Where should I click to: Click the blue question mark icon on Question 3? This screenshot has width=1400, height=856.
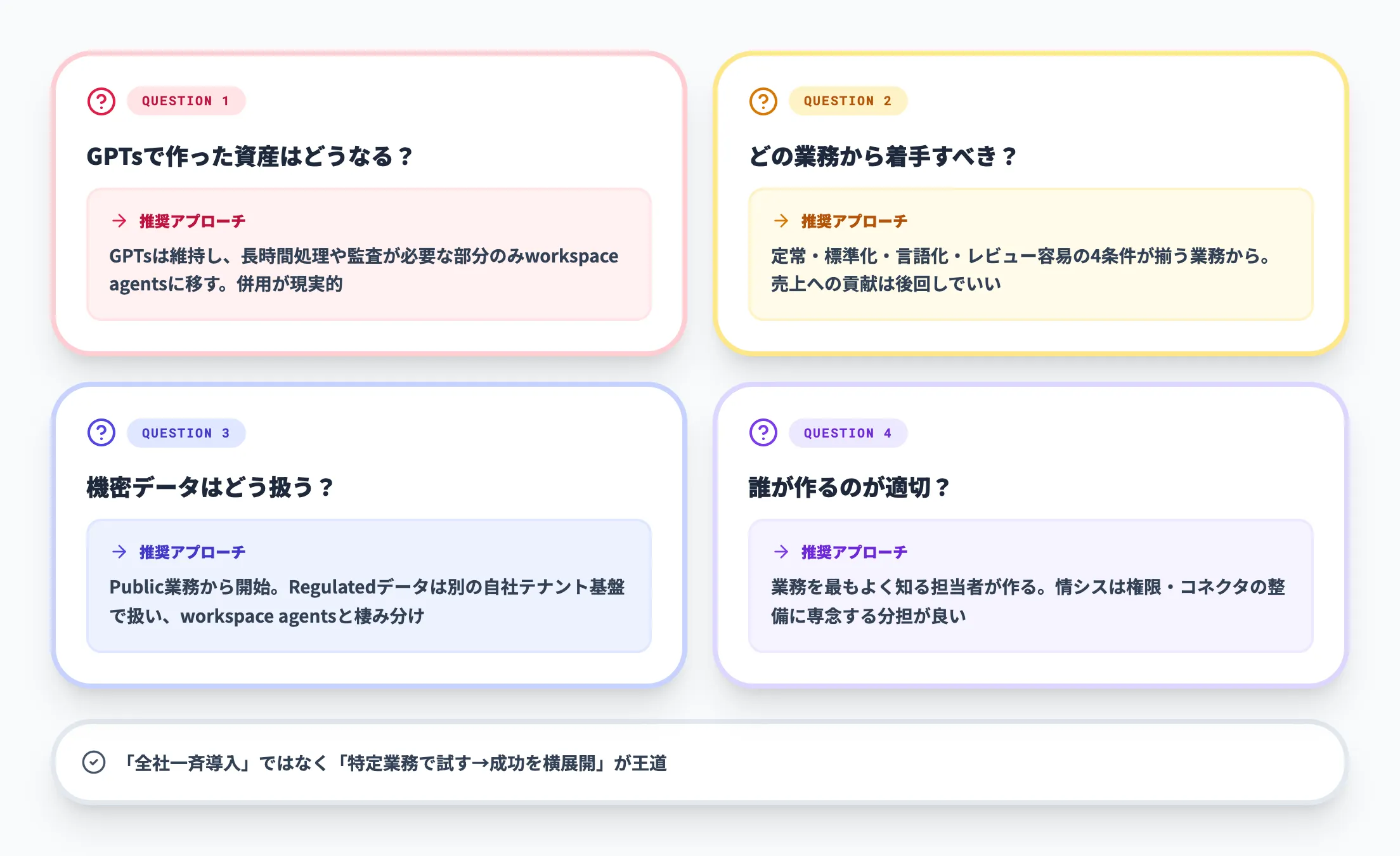(x=101, y=433)
